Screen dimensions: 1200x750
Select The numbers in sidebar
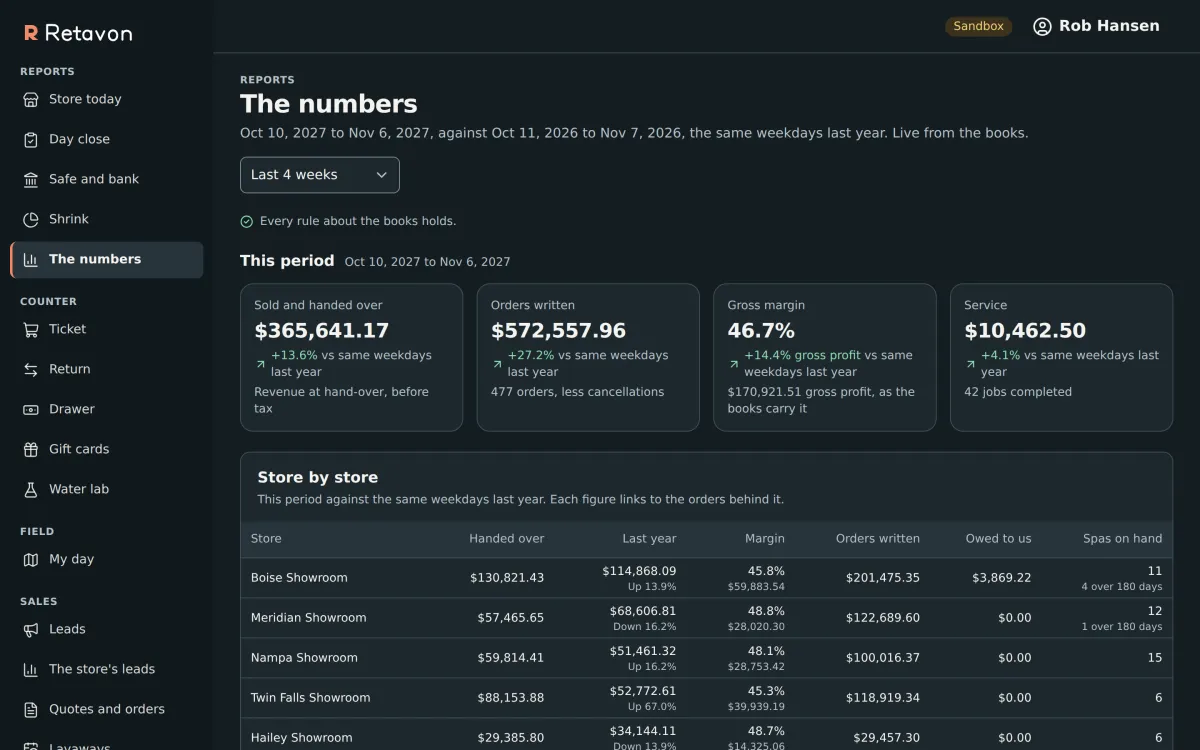107,259
